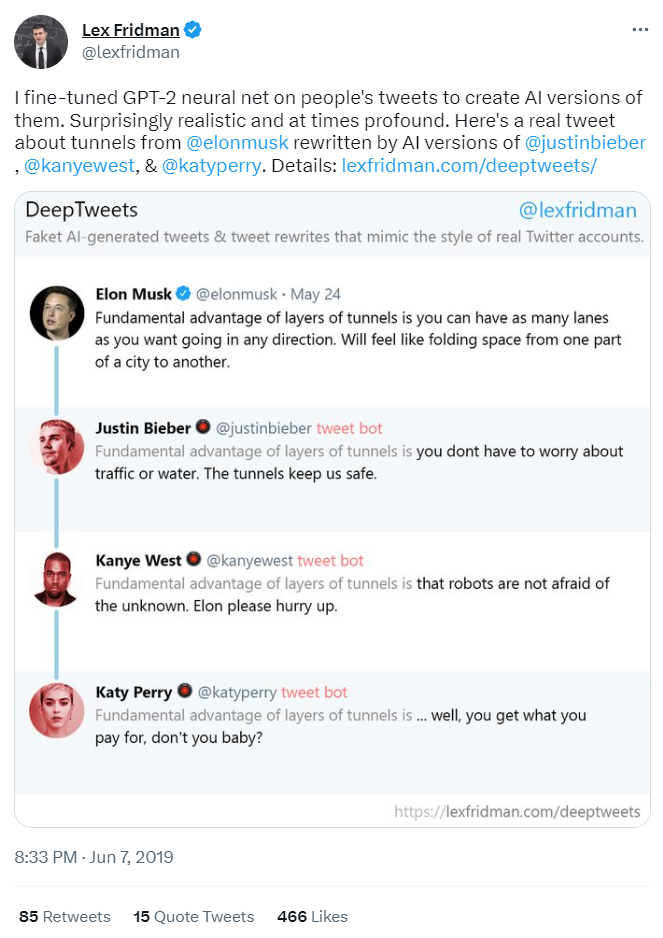Open the @katyperry mention in tweet text
The height and width of the screenshot is (938, 663).
tap(212, 165)
